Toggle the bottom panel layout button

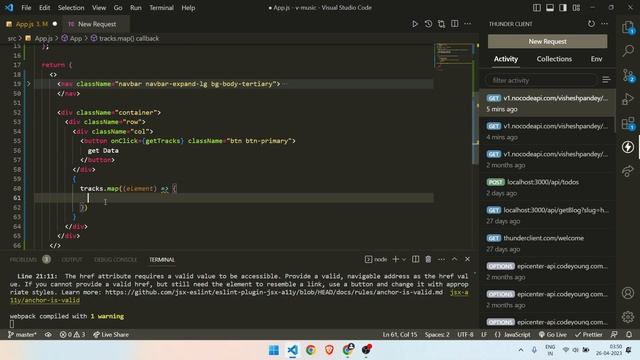(x=550, y=8)
